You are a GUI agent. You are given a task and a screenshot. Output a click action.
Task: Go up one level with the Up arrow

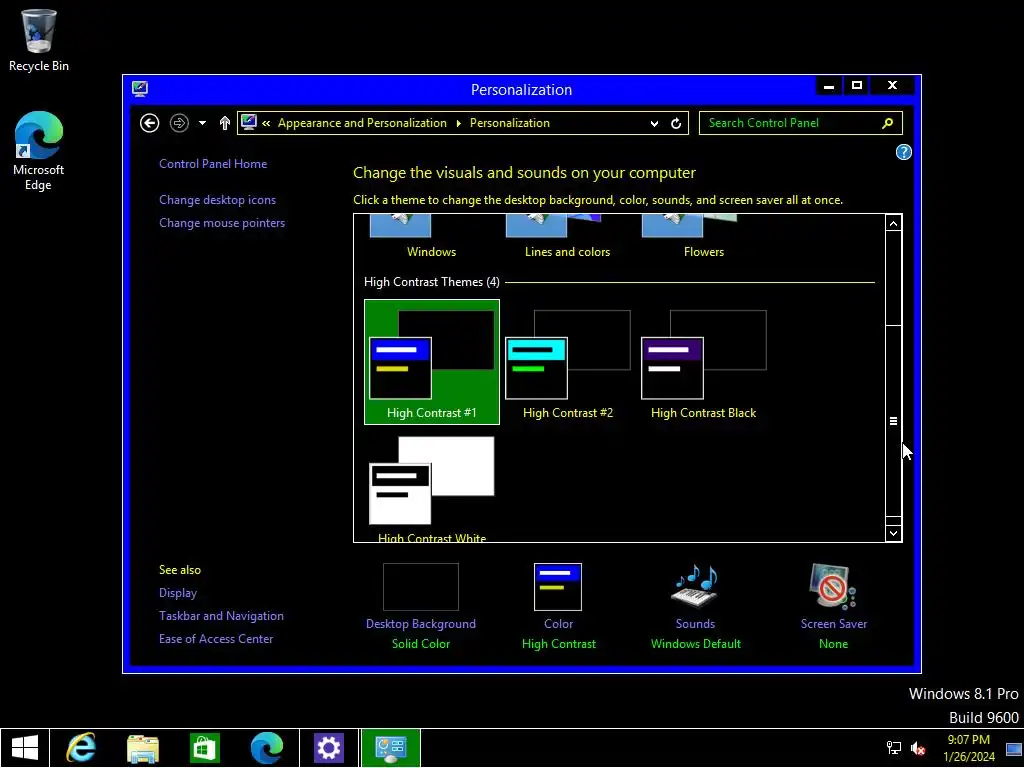tap(225, 123)
